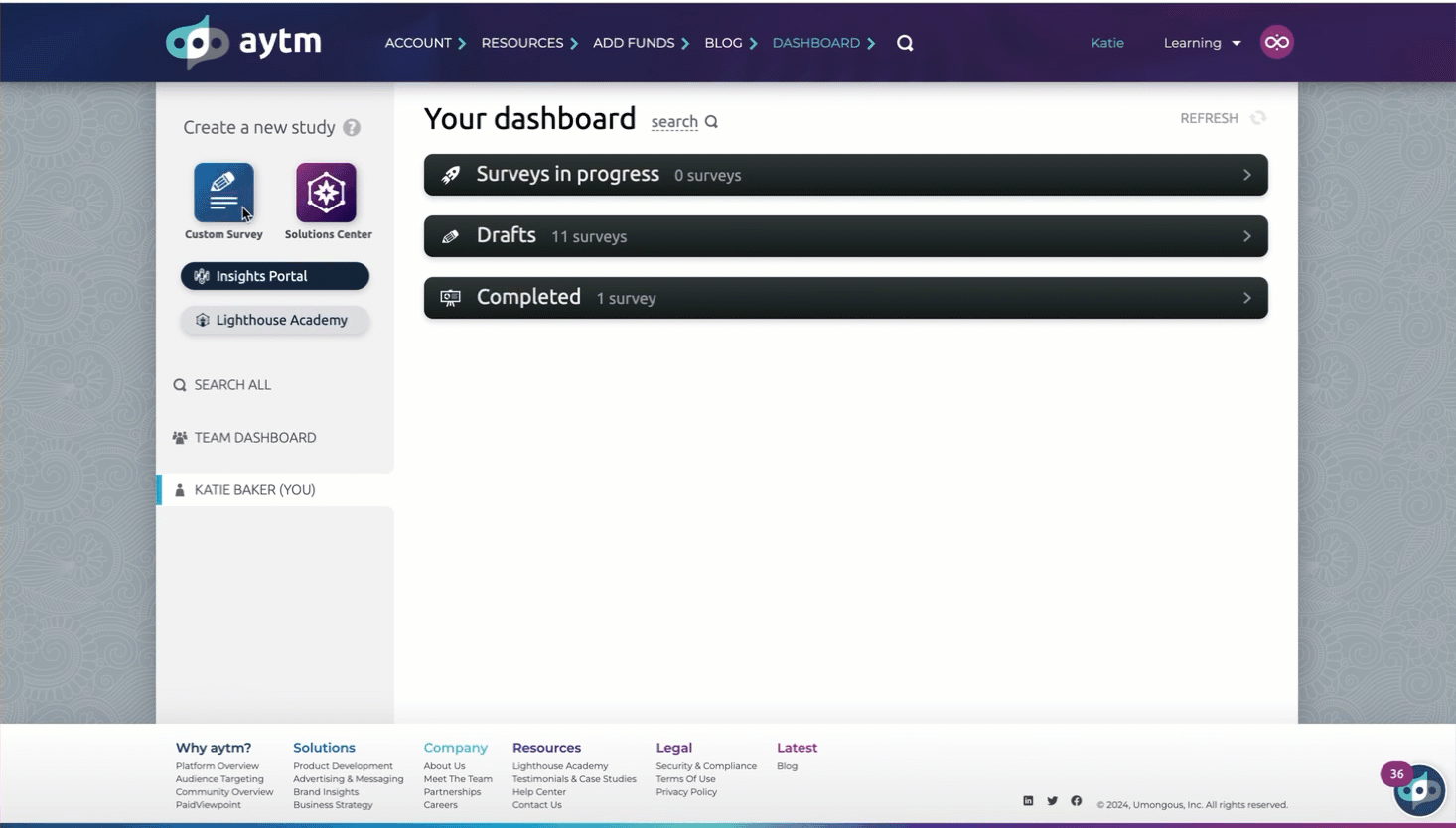Open footer Blog link under Latest

point(787,766)
